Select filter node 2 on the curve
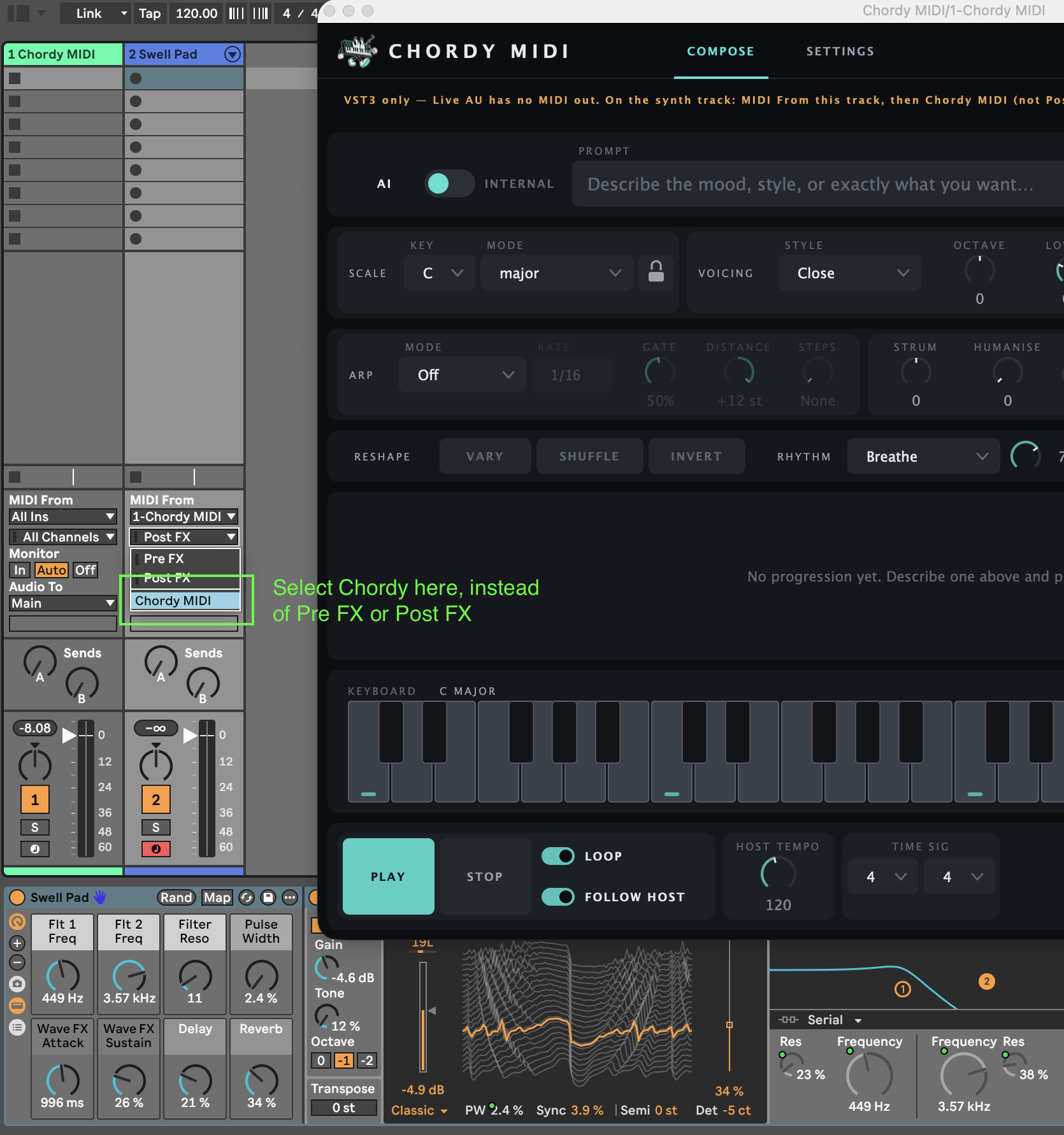 click(x=987, y=981)
